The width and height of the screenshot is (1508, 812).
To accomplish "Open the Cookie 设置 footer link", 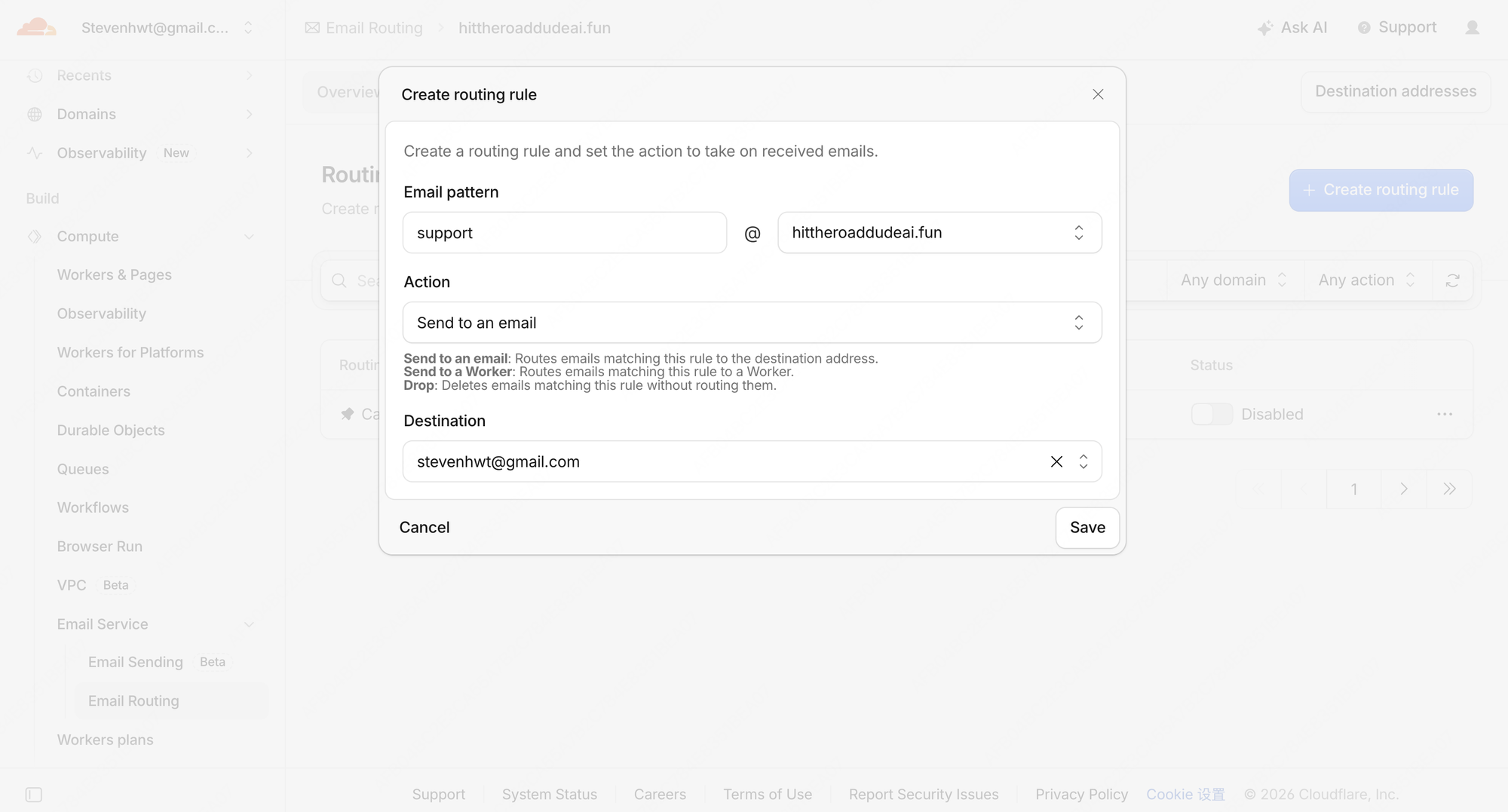I will [x=1185, y=795].
